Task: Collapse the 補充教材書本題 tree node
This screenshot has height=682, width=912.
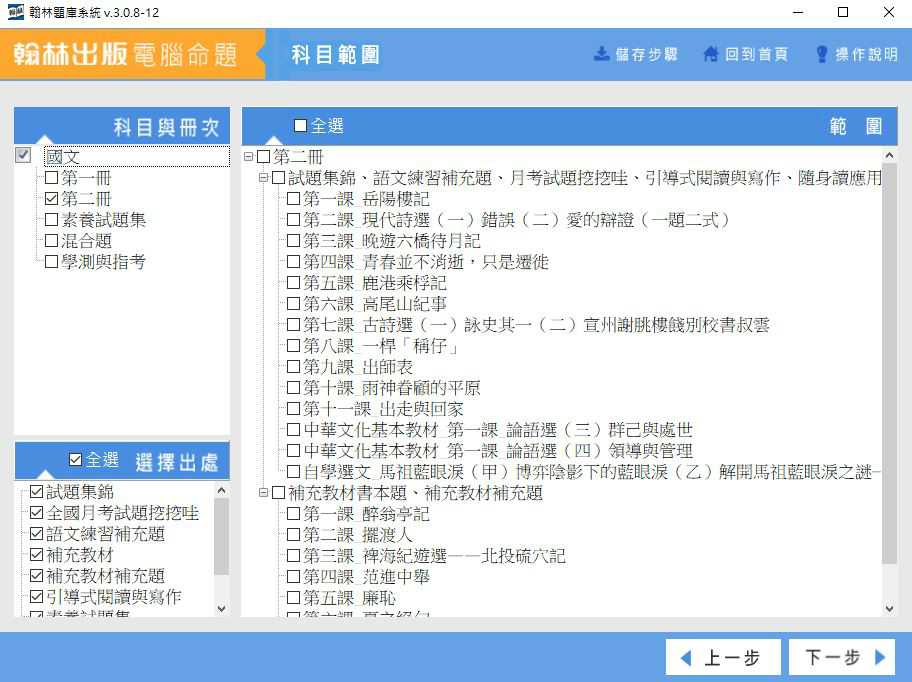Action: point(263,493)
